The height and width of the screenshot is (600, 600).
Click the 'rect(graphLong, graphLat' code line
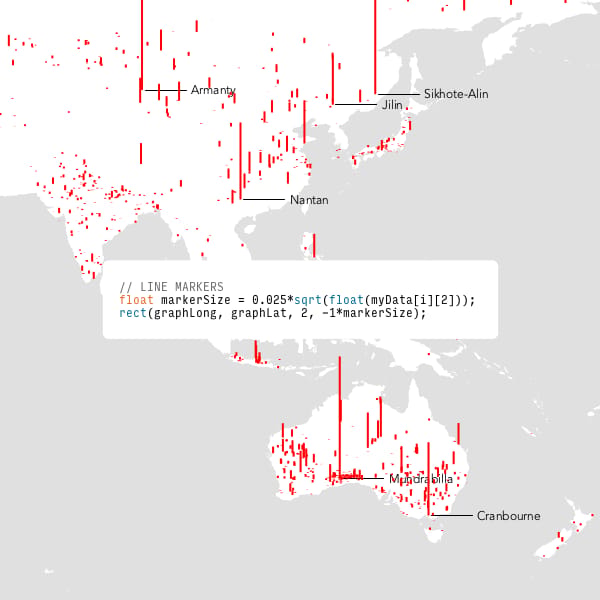[x=272, y=313]
